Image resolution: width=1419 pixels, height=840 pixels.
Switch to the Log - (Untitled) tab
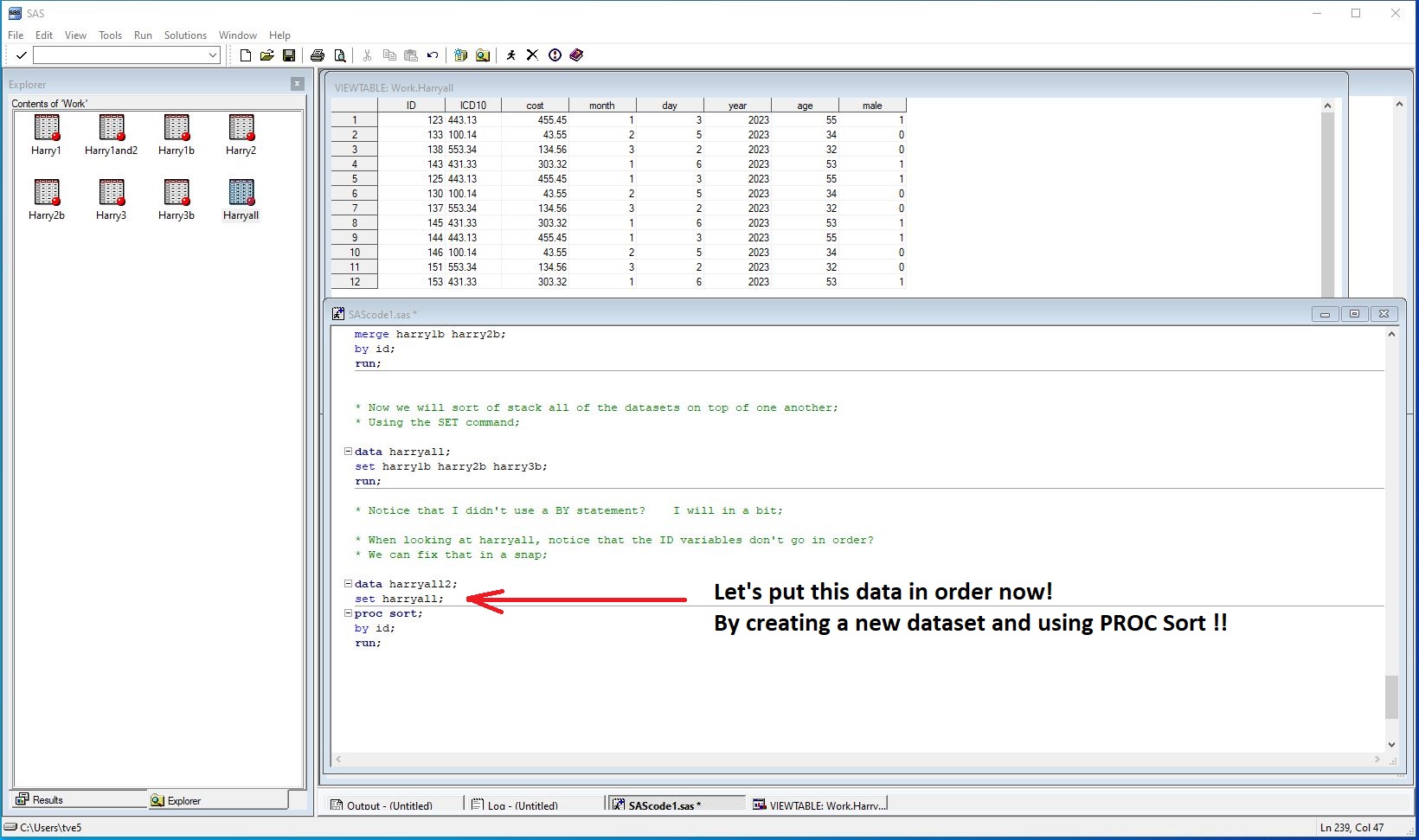[x=522, y=805]
